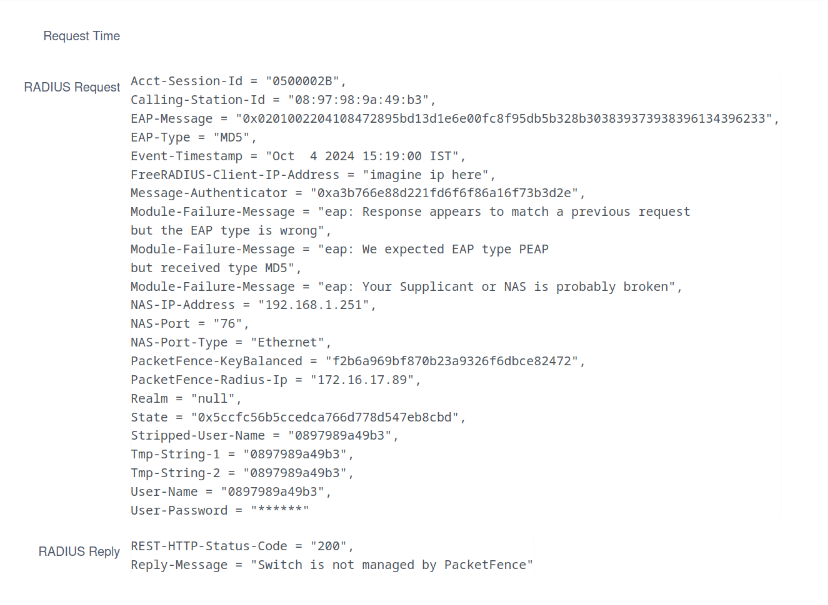Click the PacketFence-Radius-Ip 172.16.17.89 line
Viewport: 828px width, 605px height.
(275, 380)
